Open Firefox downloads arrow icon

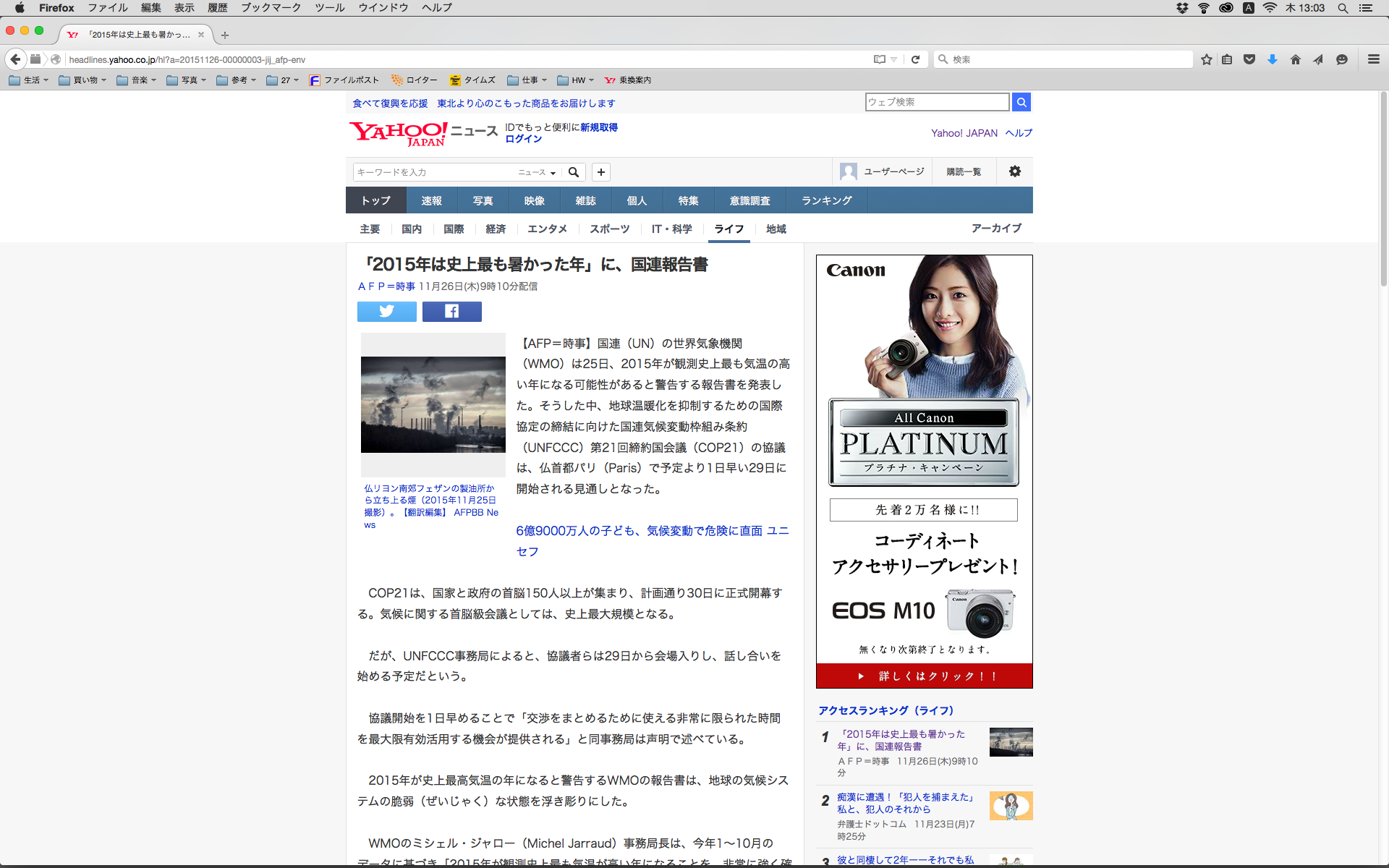click(x=1272, y=59)
